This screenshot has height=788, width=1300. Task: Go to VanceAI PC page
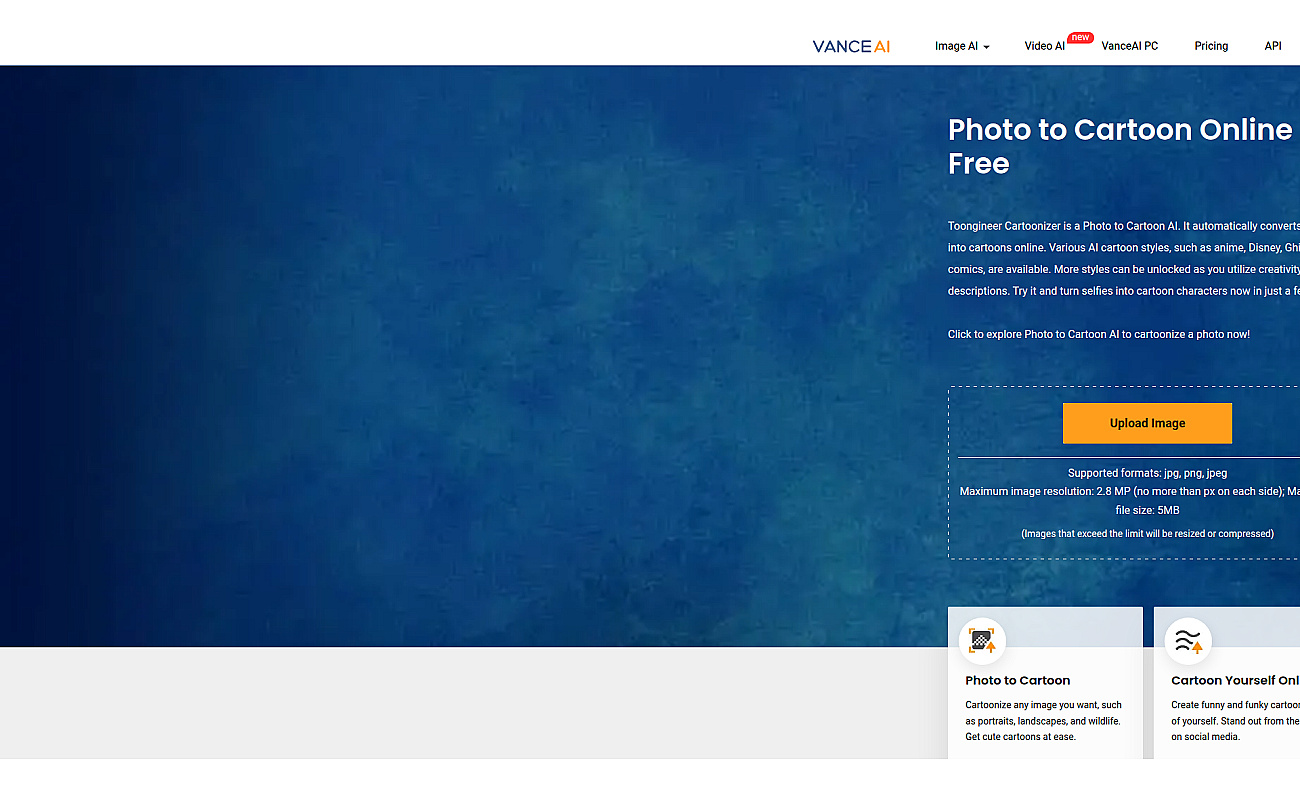click(1130, 46)
